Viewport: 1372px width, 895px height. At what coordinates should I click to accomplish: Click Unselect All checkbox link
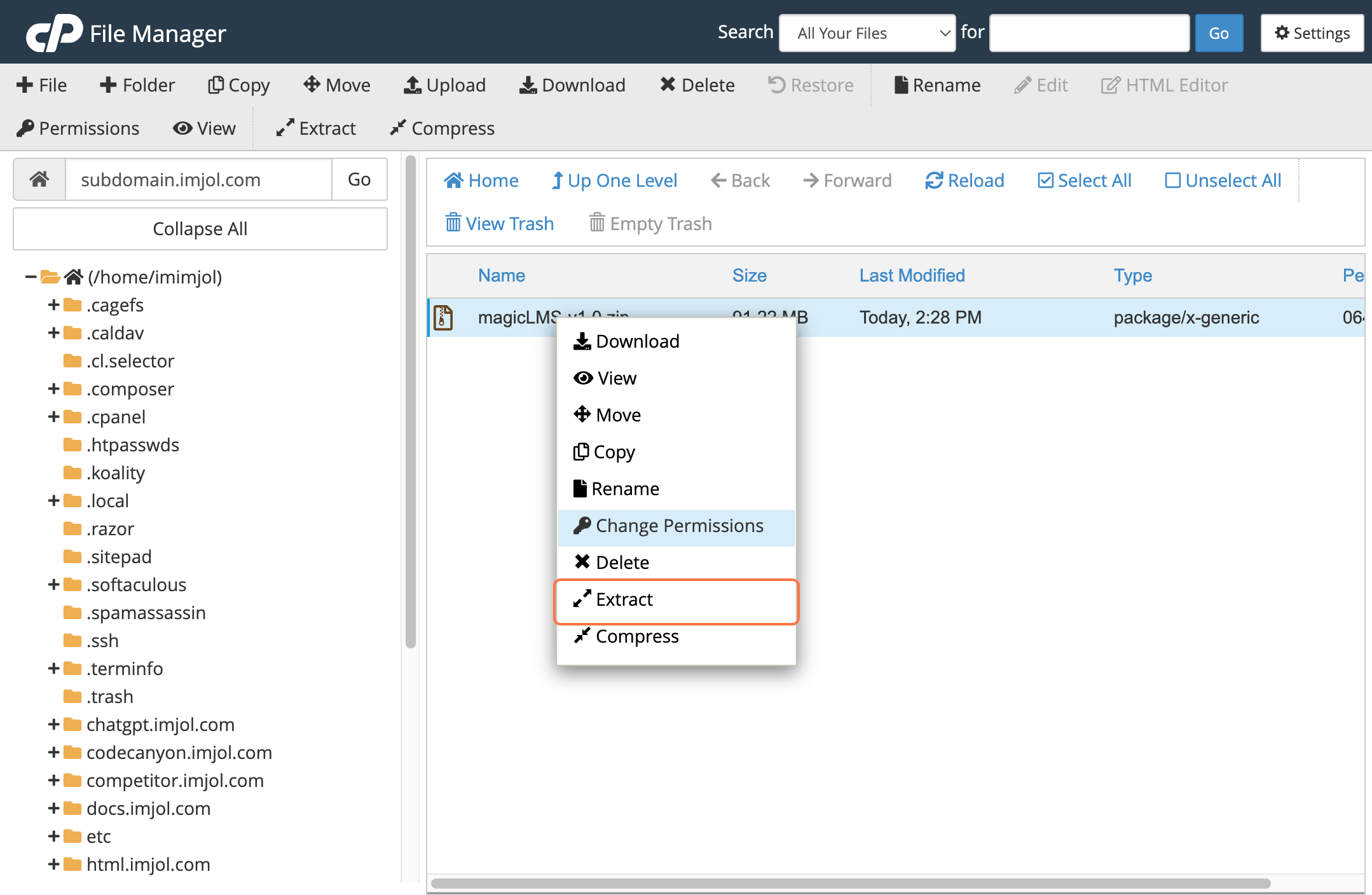(x=1223, y=181)
